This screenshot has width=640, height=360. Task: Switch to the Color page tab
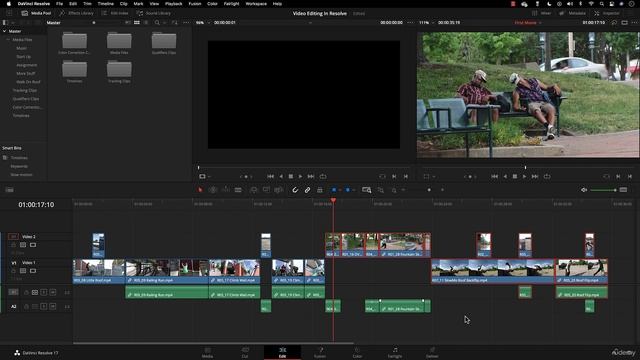(x=357, y=352)
